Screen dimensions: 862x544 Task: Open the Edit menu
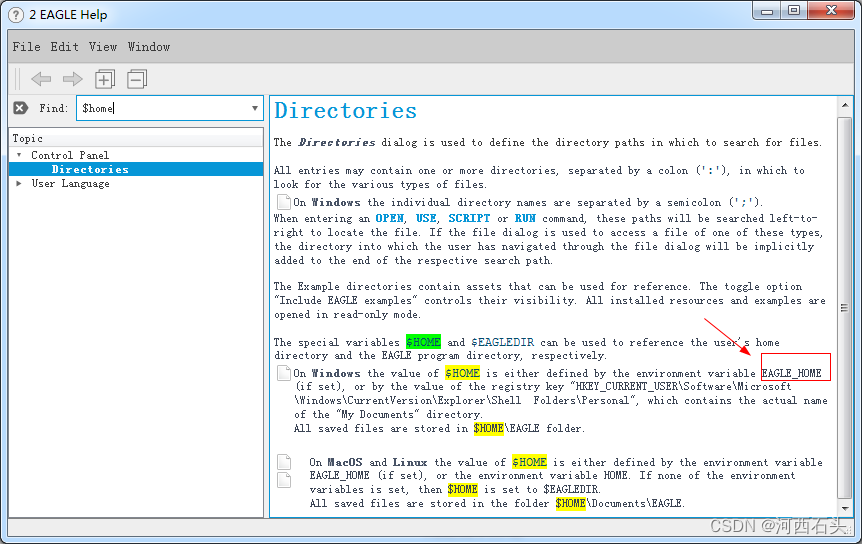[x=64, y=47]
